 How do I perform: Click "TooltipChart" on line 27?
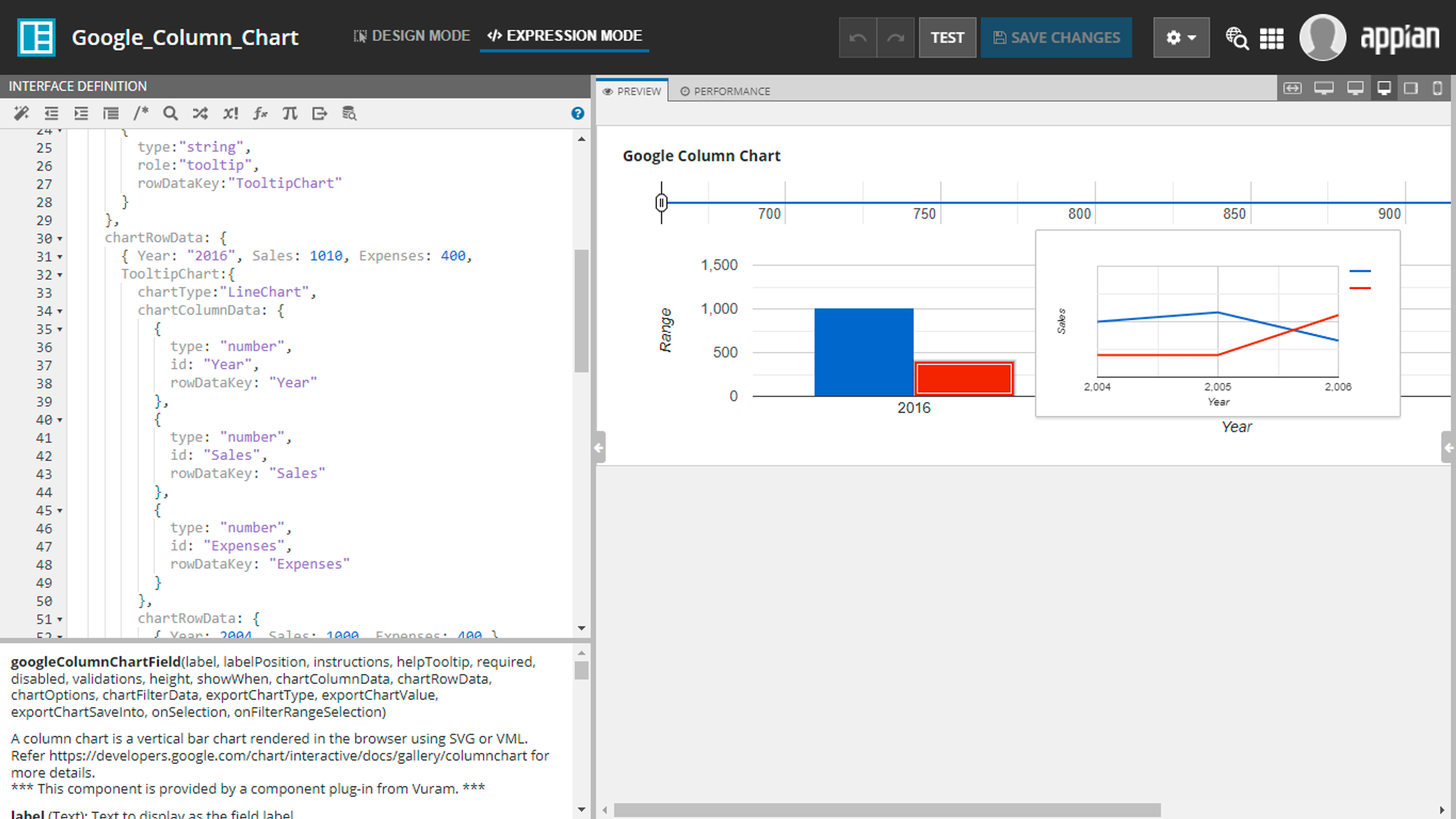pos(285,183)
